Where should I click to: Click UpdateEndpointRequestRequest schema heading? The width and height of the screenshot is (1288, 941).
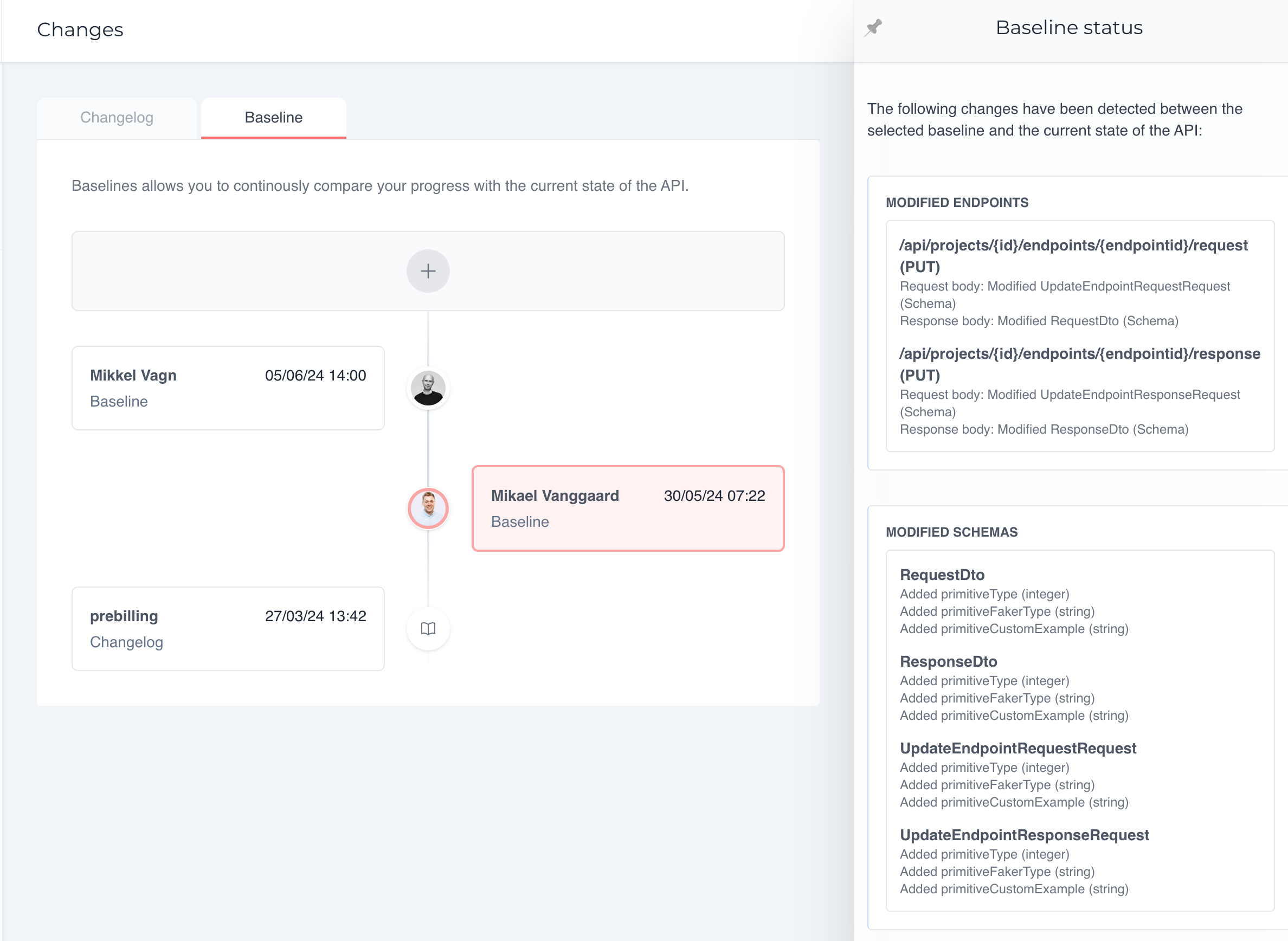pyautogui.click(x=1018, y=748)
